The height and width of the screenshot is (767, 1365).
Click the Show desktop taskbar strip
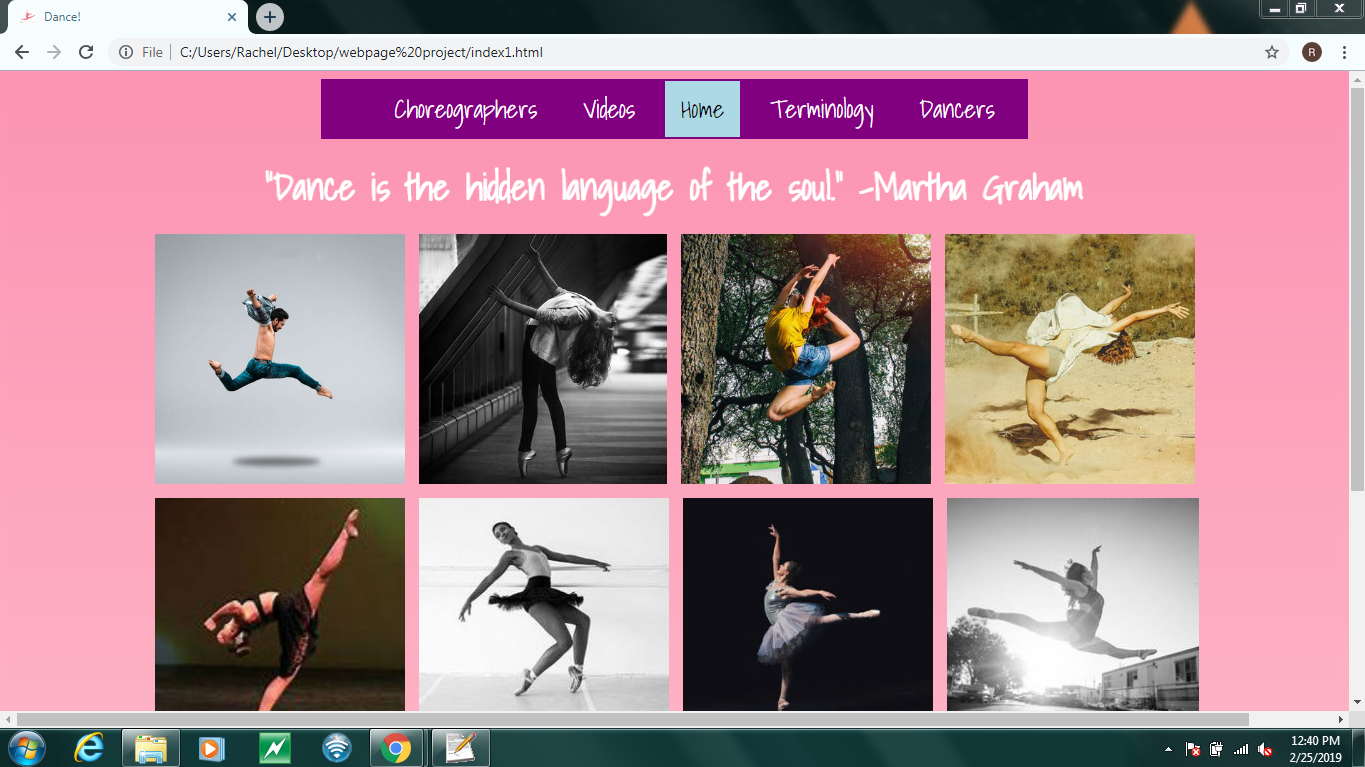(x=1359, y=748)
